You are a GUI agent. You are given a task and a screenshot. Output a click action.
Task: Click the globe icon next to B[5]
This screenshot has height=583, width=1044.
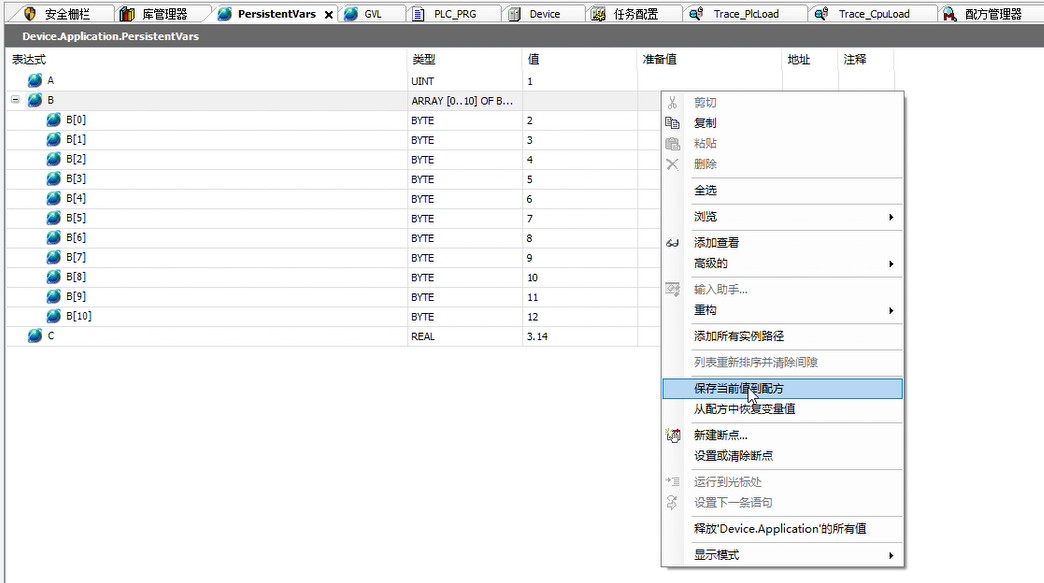tap(53, 218)
